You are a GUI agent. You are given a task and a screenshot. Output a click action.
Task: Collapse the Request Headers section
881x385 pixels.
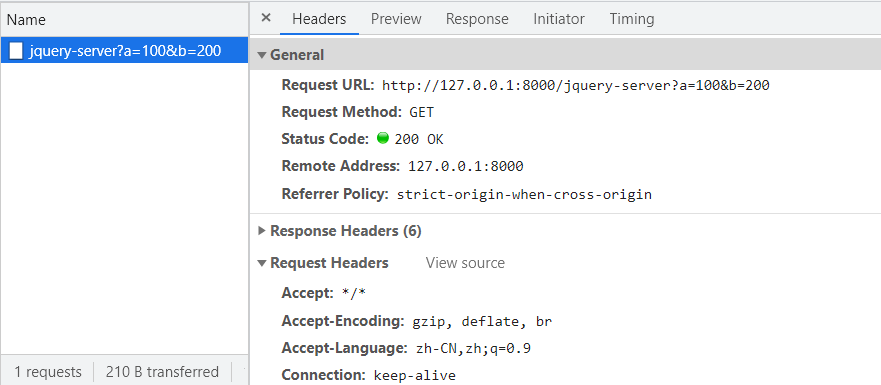point(261,263)
